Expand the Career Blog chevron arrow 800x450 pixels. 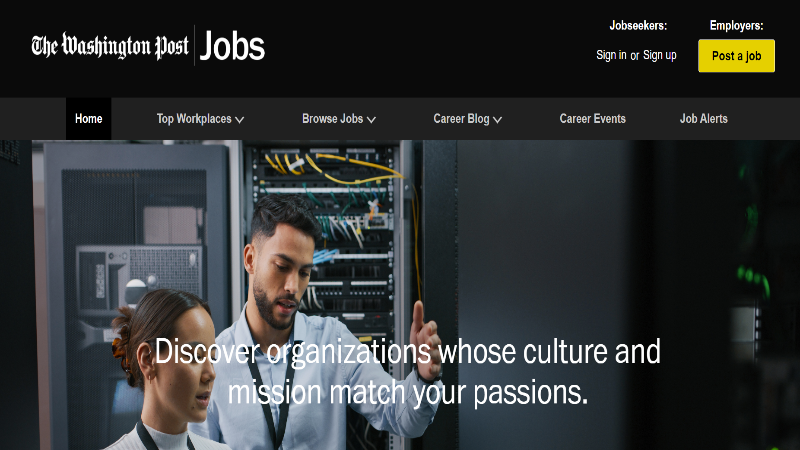click(497, 120)
